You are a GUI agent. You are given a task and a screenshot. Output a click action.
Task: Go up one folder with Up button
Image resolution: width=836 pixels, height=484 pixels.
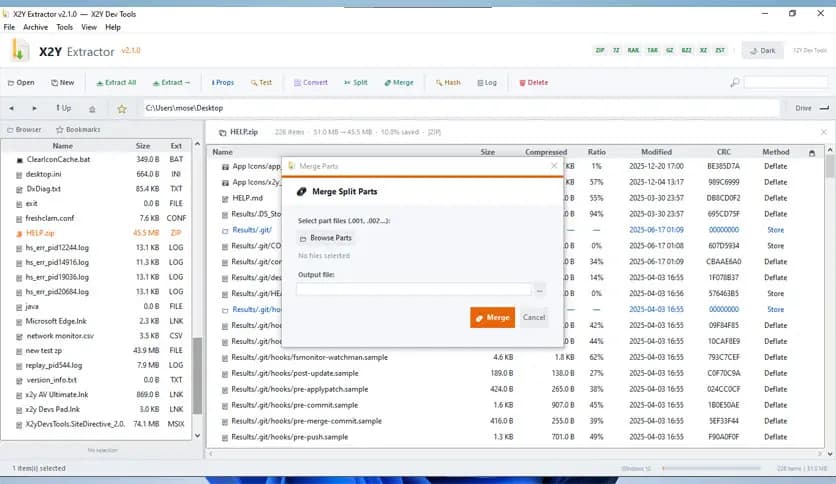63,108
